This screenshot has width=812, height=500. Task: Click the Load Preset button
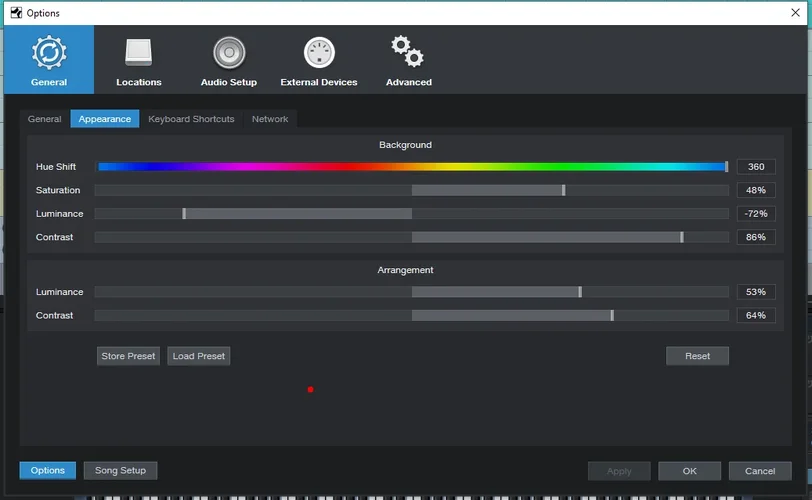click(x=198, y=356)
